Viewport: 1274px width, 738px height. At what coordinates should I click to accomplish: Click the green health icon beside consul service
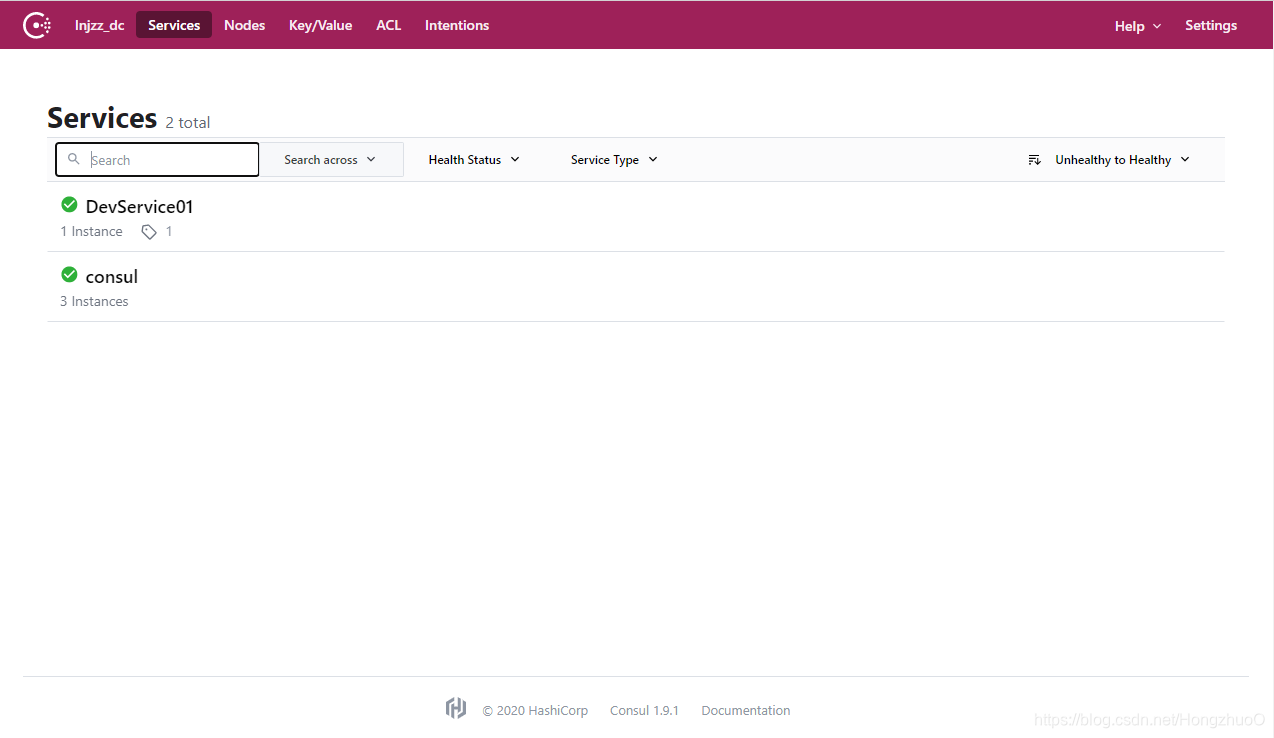tap(69, 274)
